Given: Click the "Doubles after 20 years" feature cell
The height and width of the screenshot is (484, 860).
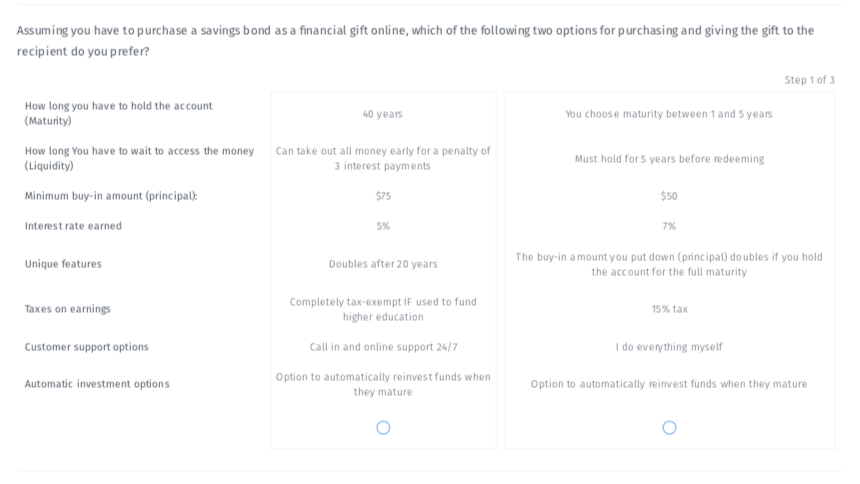Looking at the screenshot, I should 383,264.
